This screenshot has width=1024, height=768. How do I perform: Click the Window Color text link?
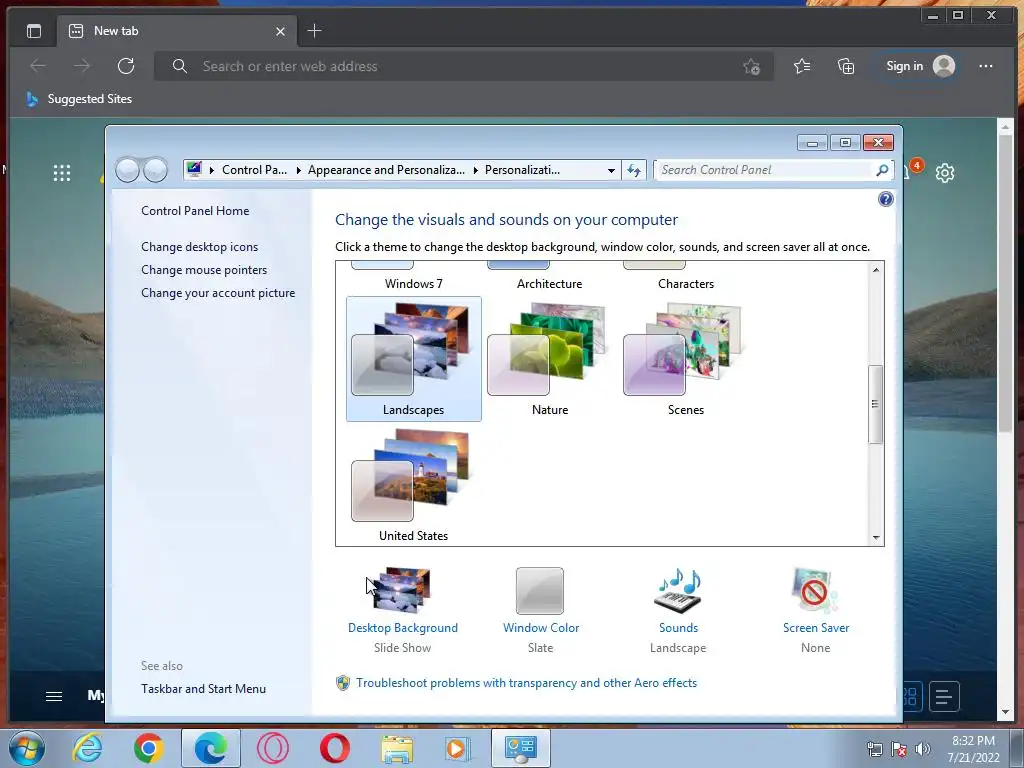click(x=541, y=628)
